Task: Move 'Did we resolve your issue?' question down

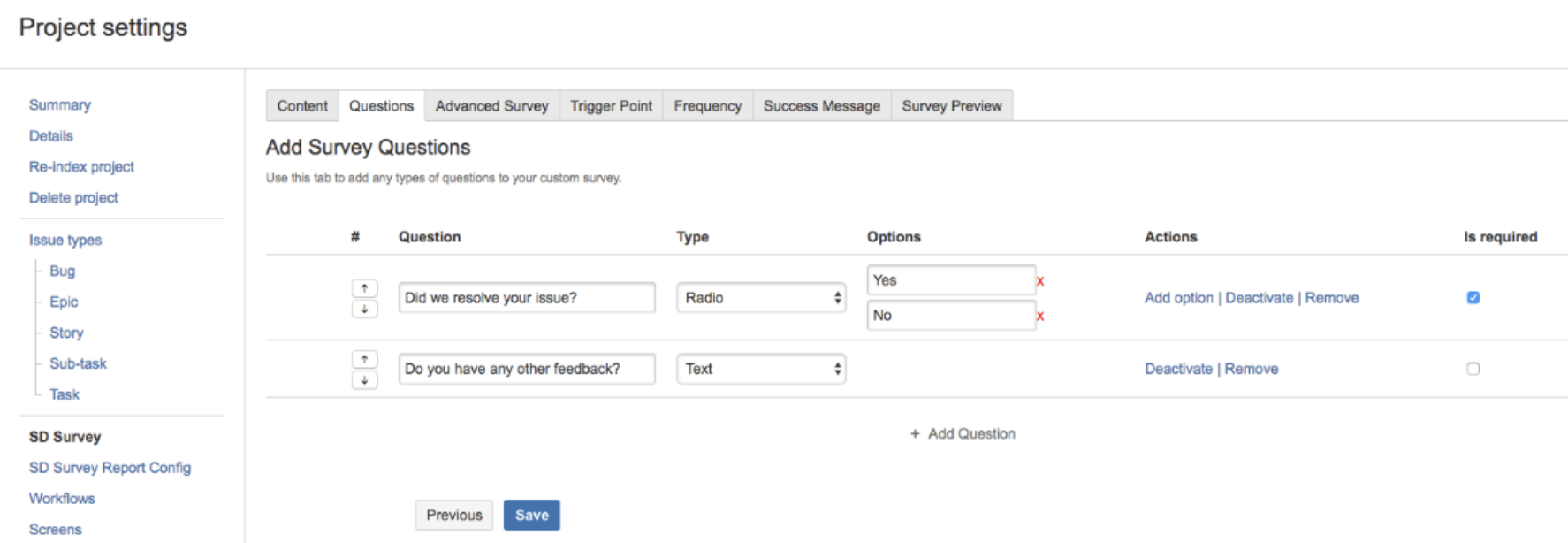Action: pos(364,310)
